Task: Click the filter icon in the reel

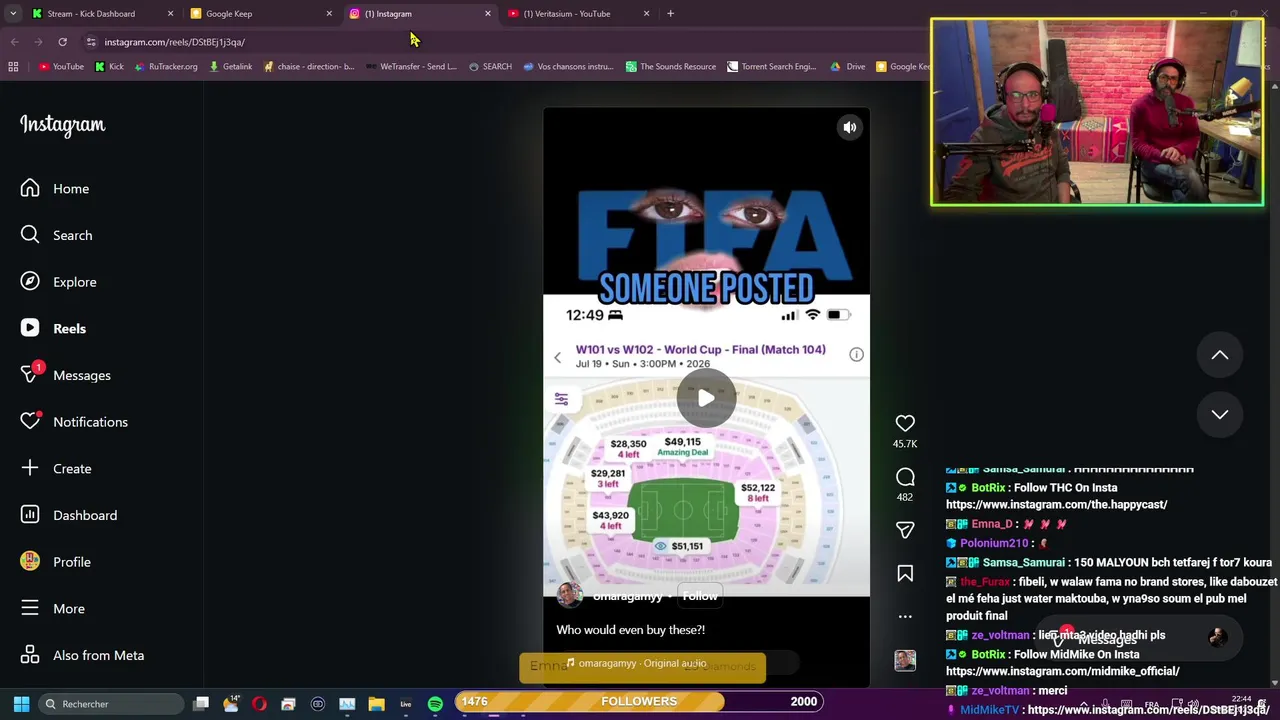Action: click(561, 399)
